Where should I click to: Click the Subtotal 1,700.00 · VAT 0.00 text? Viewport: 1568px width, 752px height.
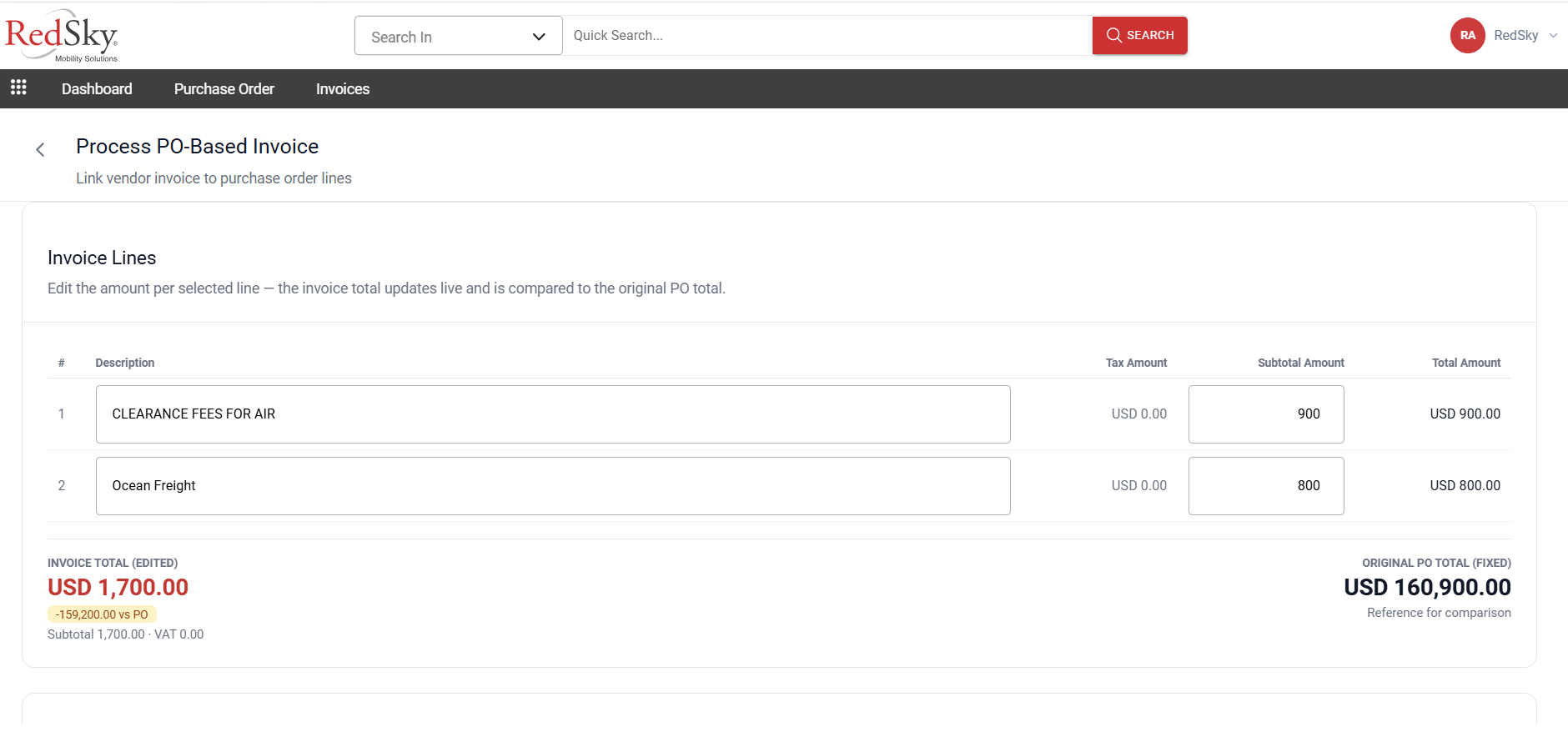click(x=125, y=634)
